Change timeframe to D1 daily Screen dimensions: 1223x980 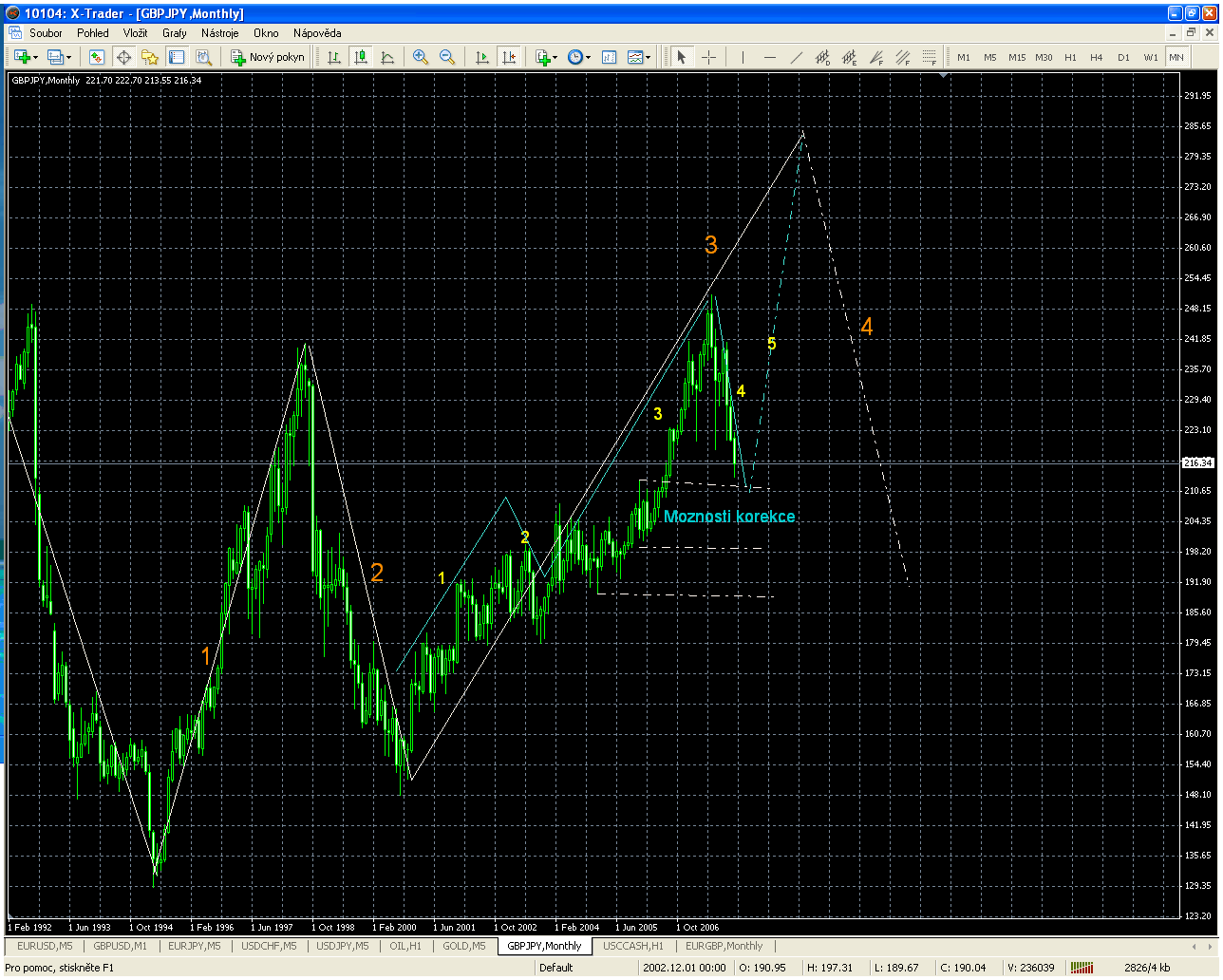(x=1123, y=57)
